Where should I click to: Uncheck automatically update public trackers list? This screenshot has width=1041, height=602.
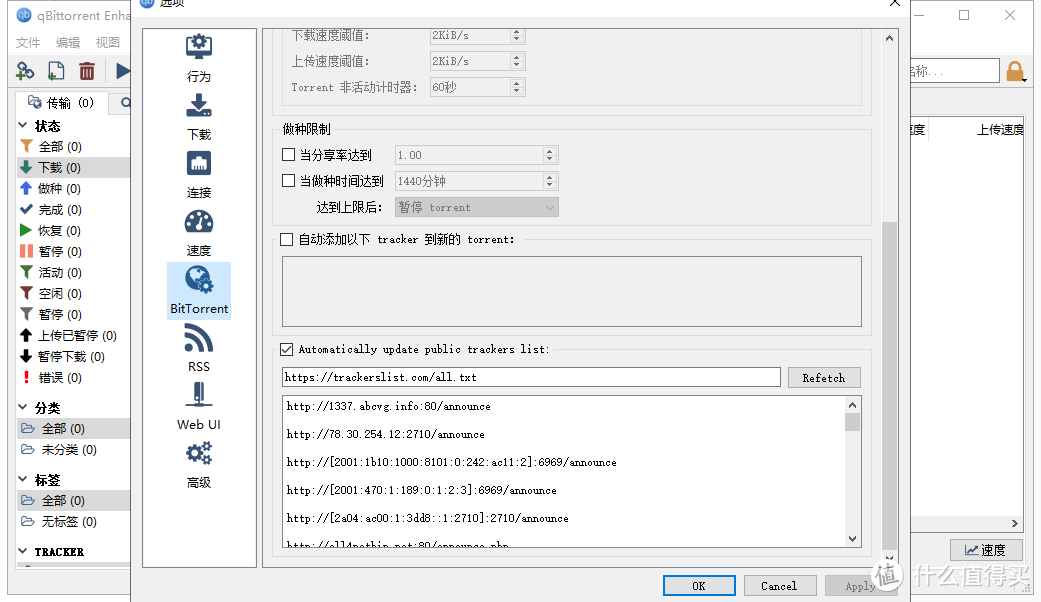pos(286,348)
